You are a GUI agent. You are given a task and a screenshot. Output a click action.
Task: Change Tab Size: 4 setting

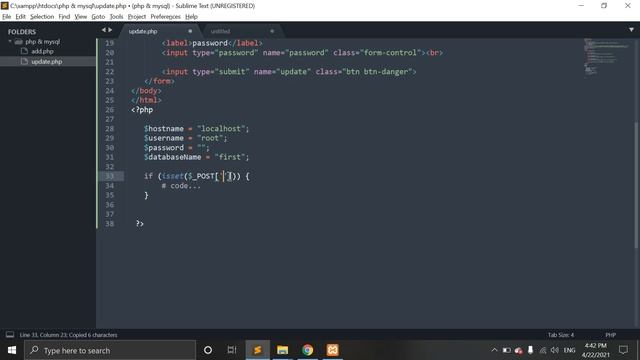coord(560,335)
